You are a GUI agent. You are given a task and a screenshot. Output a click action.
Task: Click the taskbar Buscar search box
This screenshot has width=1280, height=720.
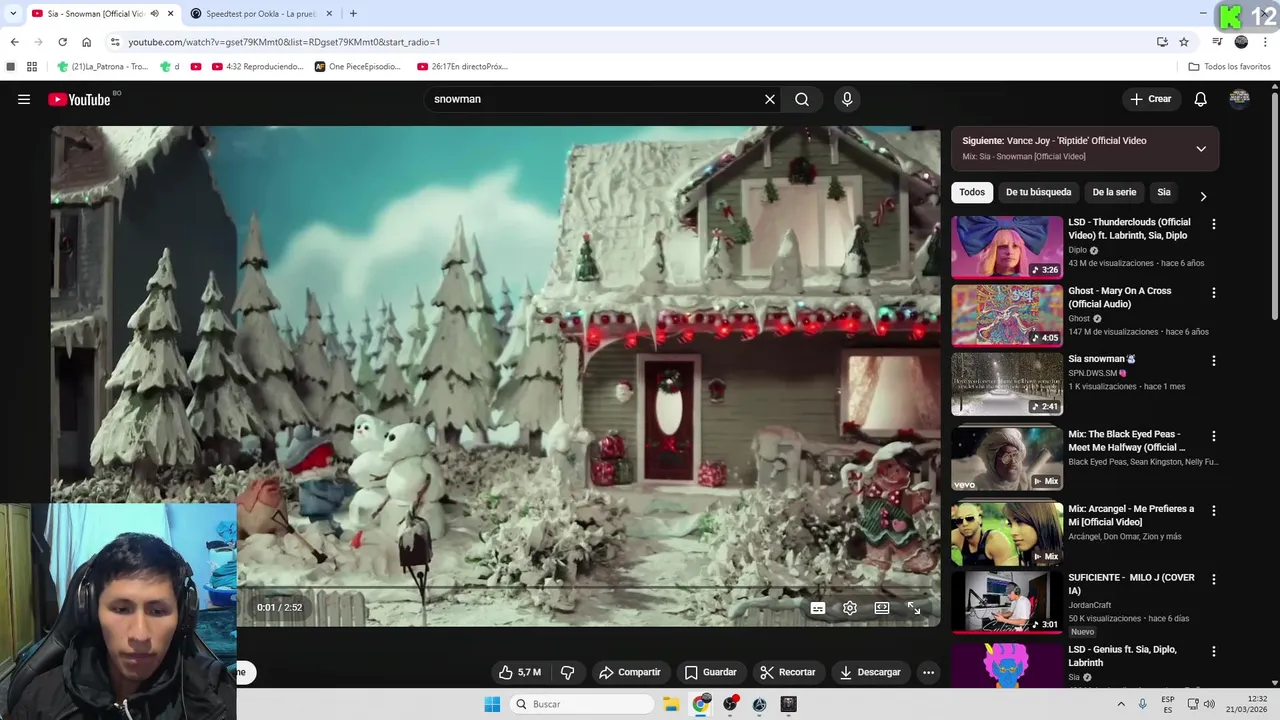point(583,704)
